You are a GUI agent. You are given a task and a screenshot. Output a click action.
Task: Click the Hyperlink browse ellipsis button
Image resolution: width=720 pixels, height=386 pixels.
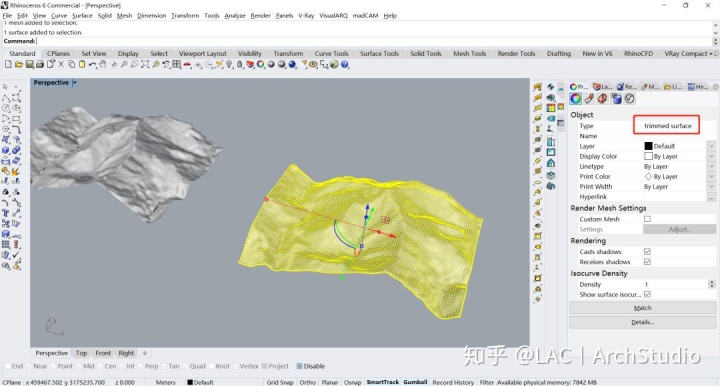[x=711, y=197]
